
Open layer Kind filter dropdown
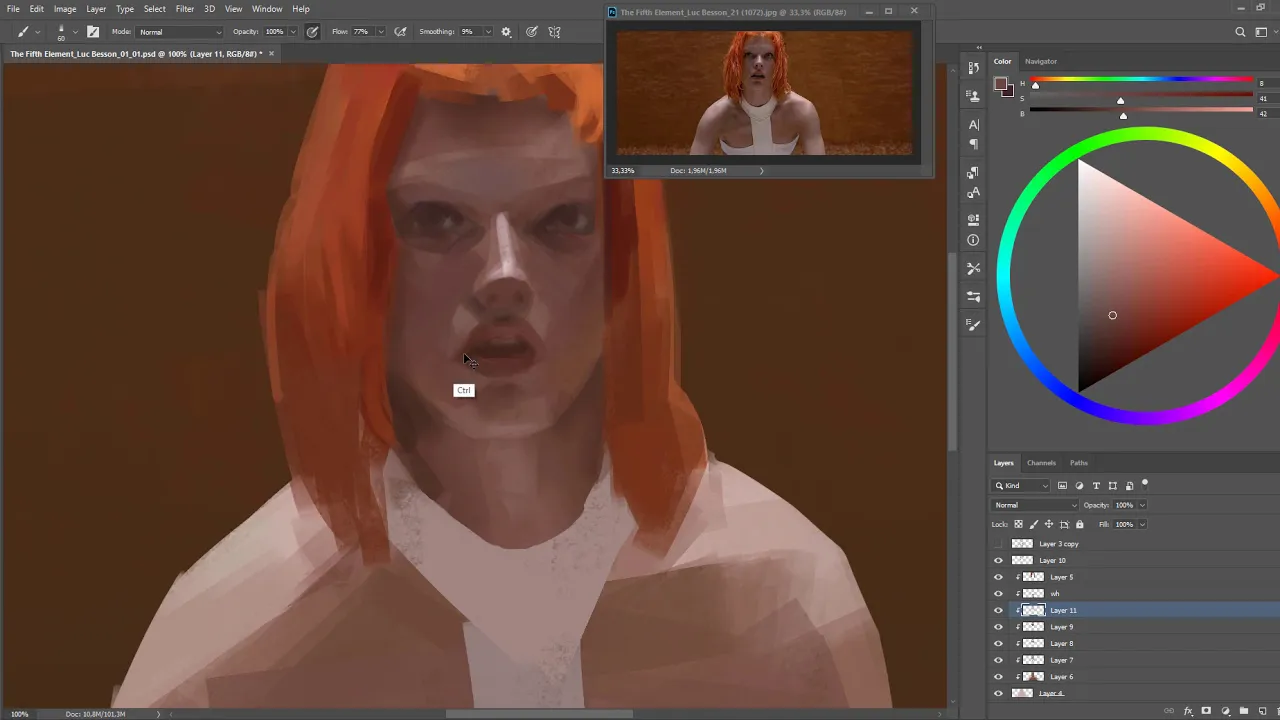(x=1022, y=486)
